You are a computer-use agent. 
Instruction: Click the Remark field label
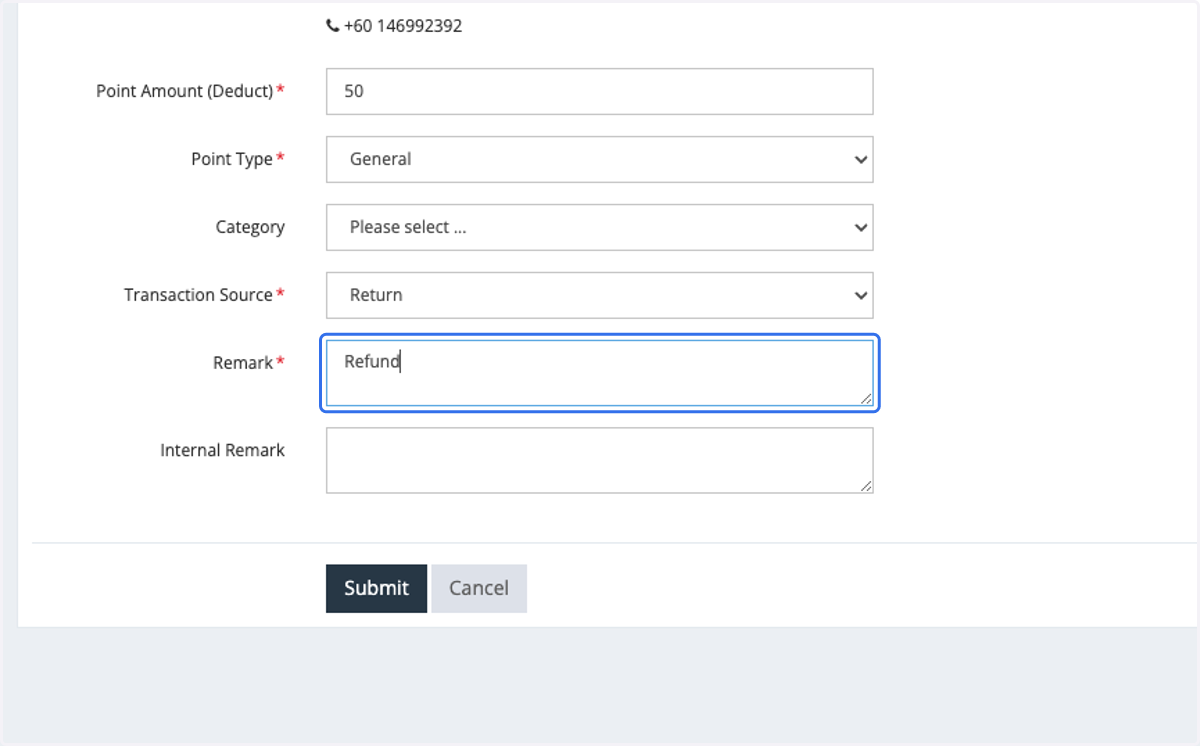click(x=243, y=363)
